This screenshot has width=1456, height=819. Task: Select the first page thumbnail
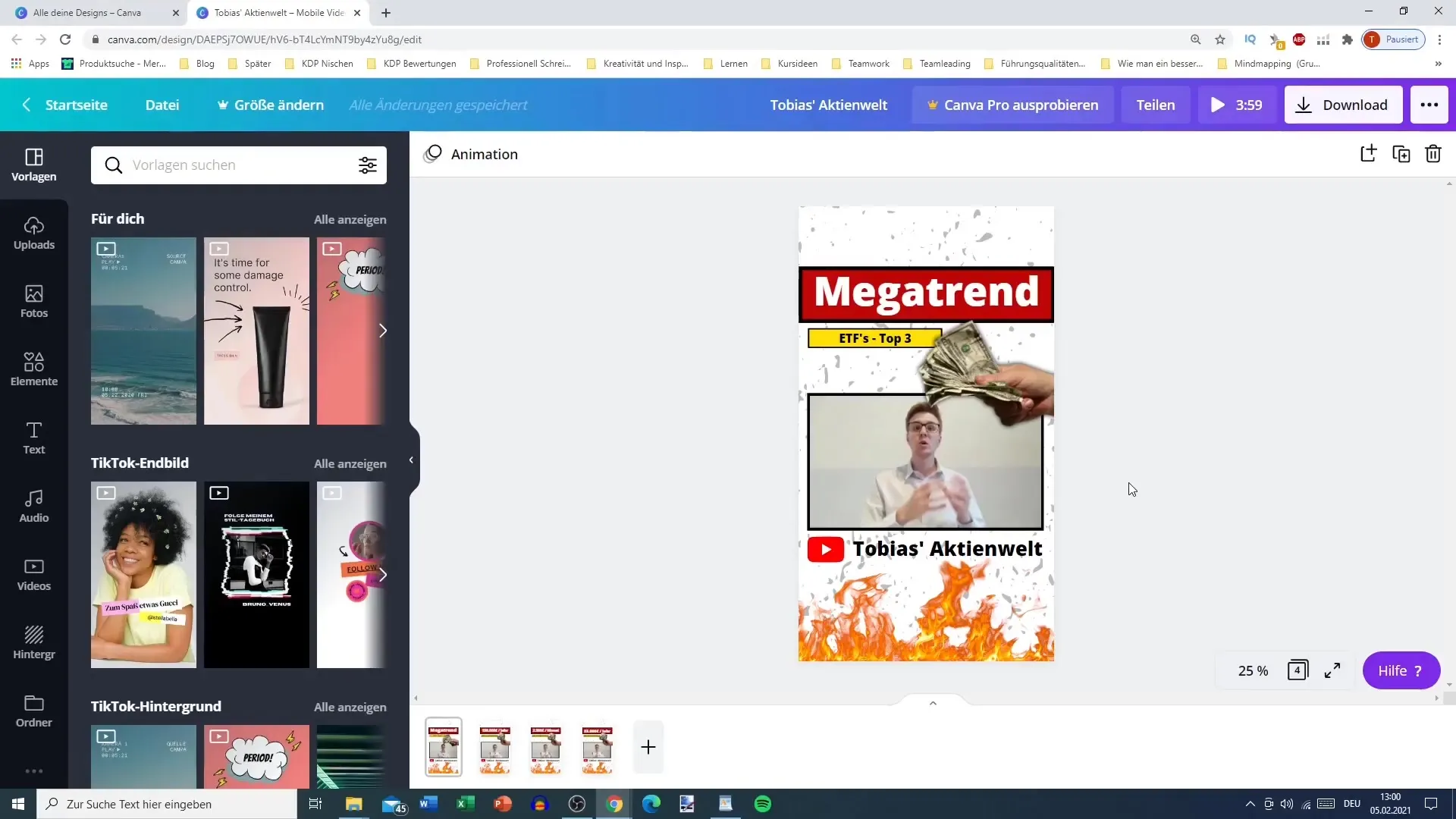(x=444, y=747)
